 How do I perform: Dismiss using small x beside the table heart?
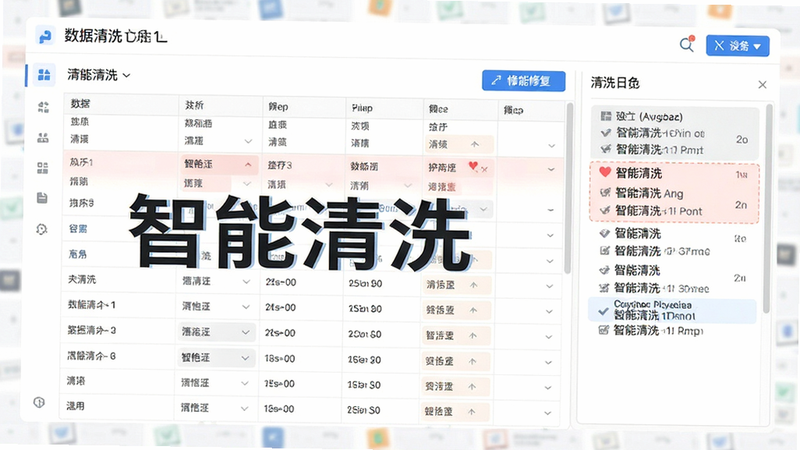click(x=485, y=169)
